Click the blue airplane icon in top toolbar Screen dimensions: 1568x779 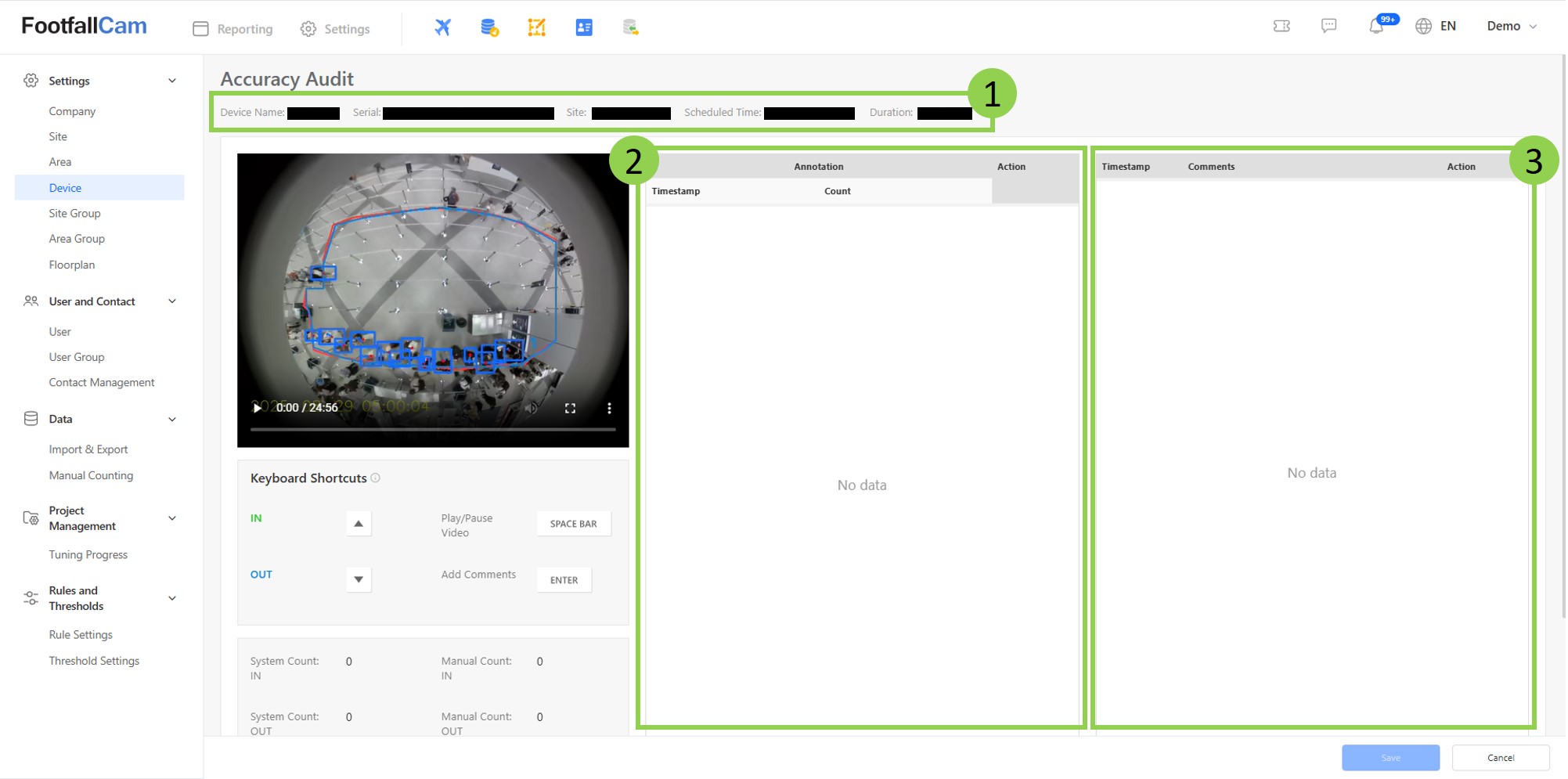point(442,27)
